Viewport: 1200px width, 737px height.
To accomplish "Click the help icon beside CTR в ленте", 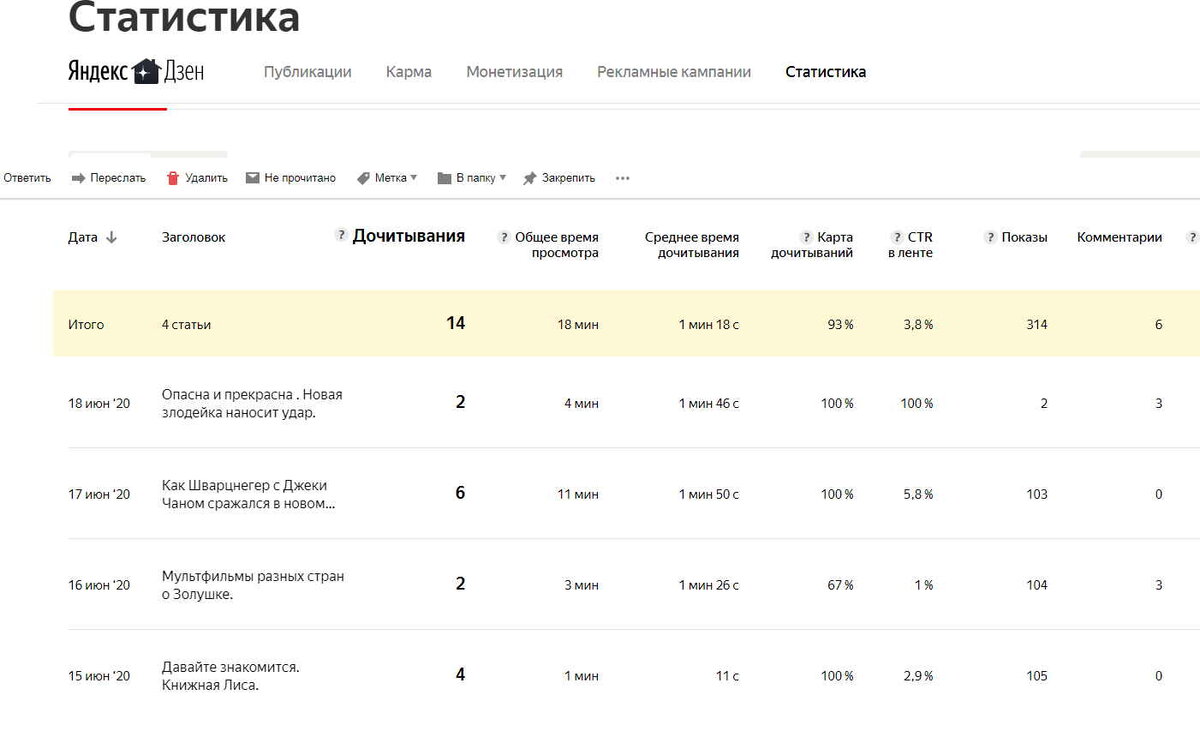I will pos(896,236).
